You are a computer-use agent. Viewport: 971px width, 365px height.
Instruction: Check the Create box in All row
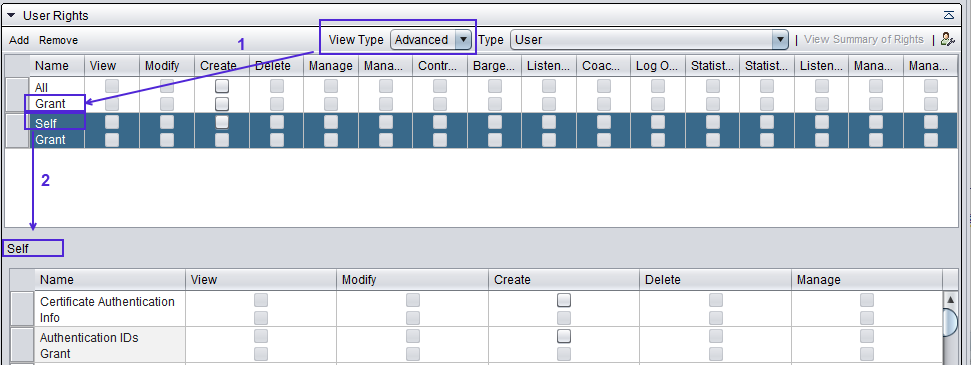point(222,86)
